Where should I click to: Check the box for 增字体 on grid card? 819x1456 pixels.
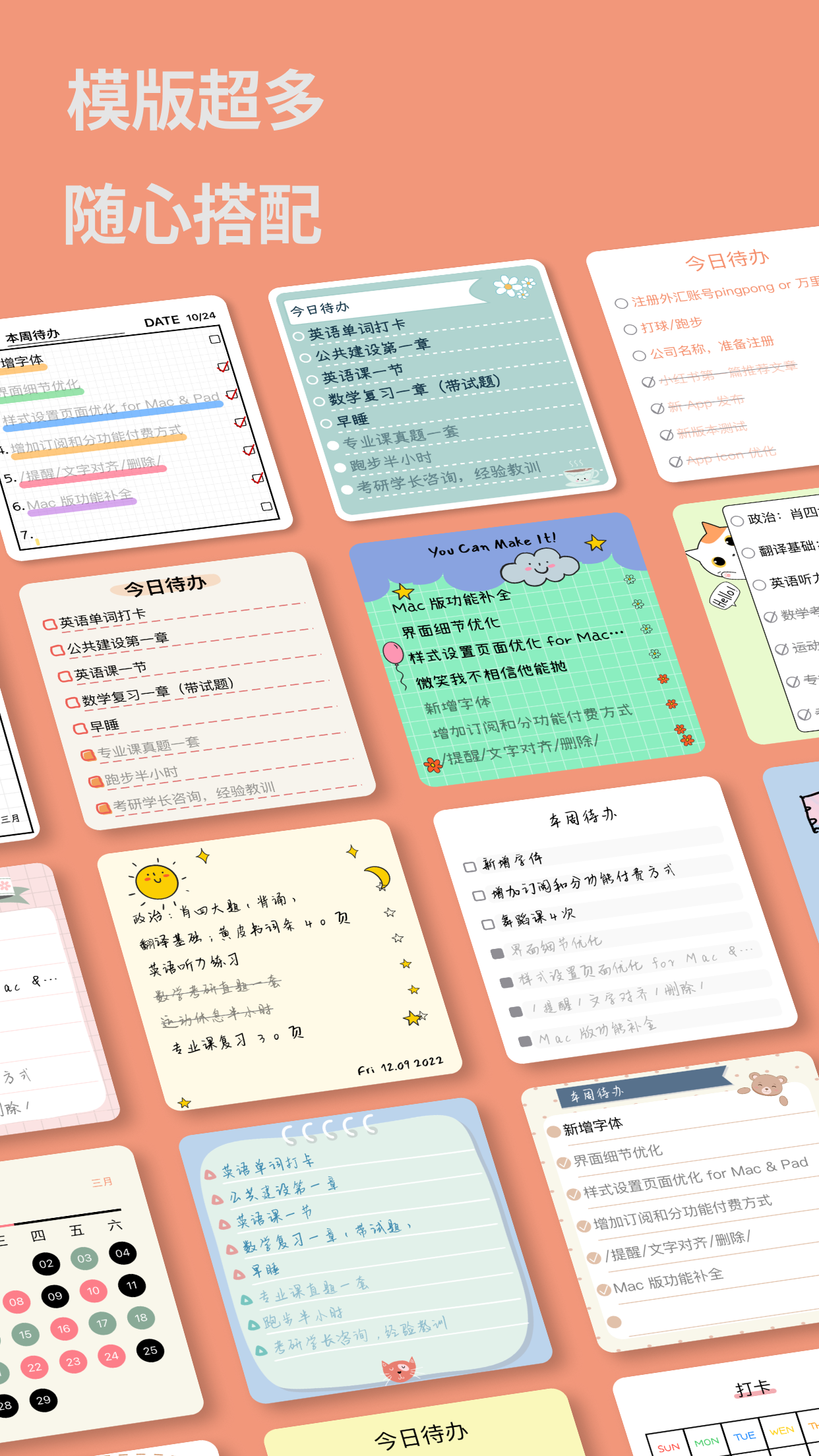click(x=214, y=339)
